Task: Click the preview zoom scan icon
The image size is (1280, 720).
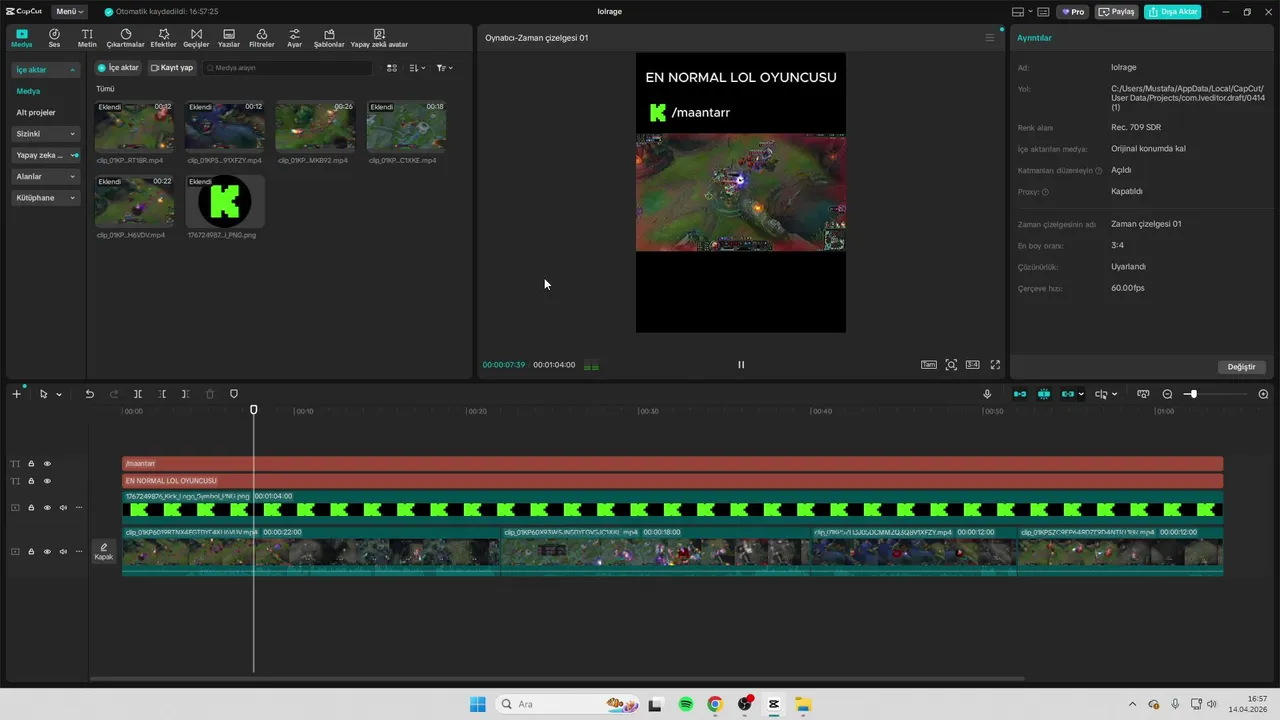Action: click(951, 365)
